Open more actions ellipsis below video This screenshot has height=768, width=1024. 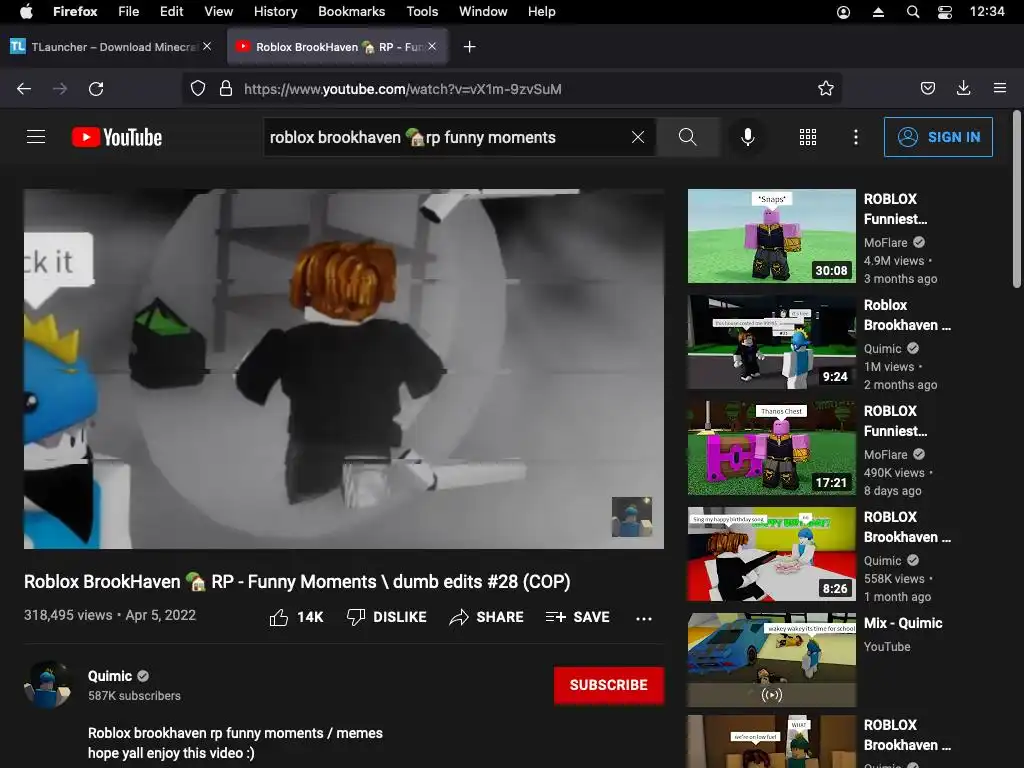coord(644,618)
